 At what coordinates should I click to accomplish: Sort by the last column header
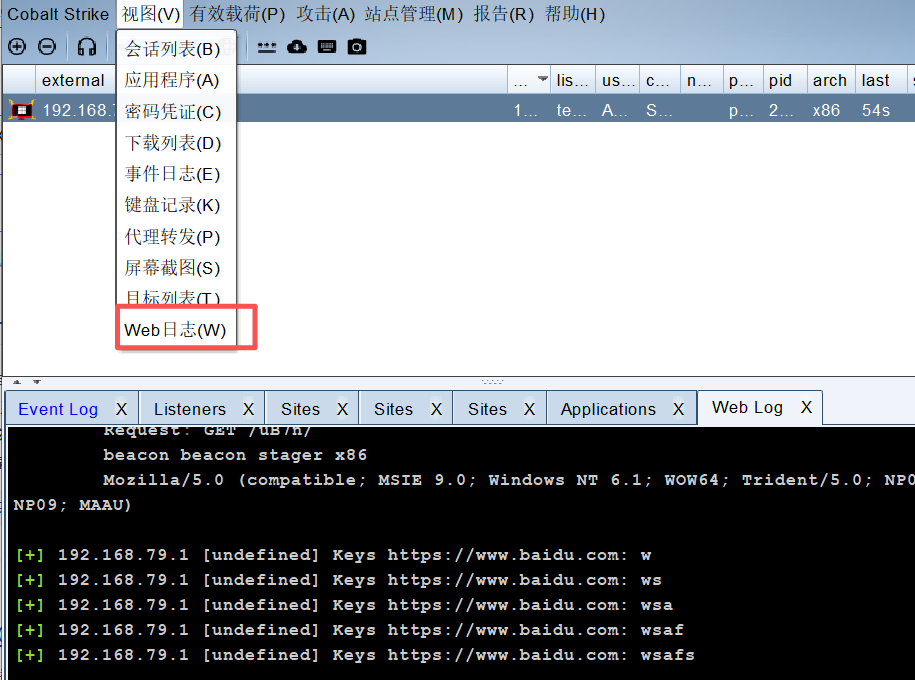[x=881, y=80]
